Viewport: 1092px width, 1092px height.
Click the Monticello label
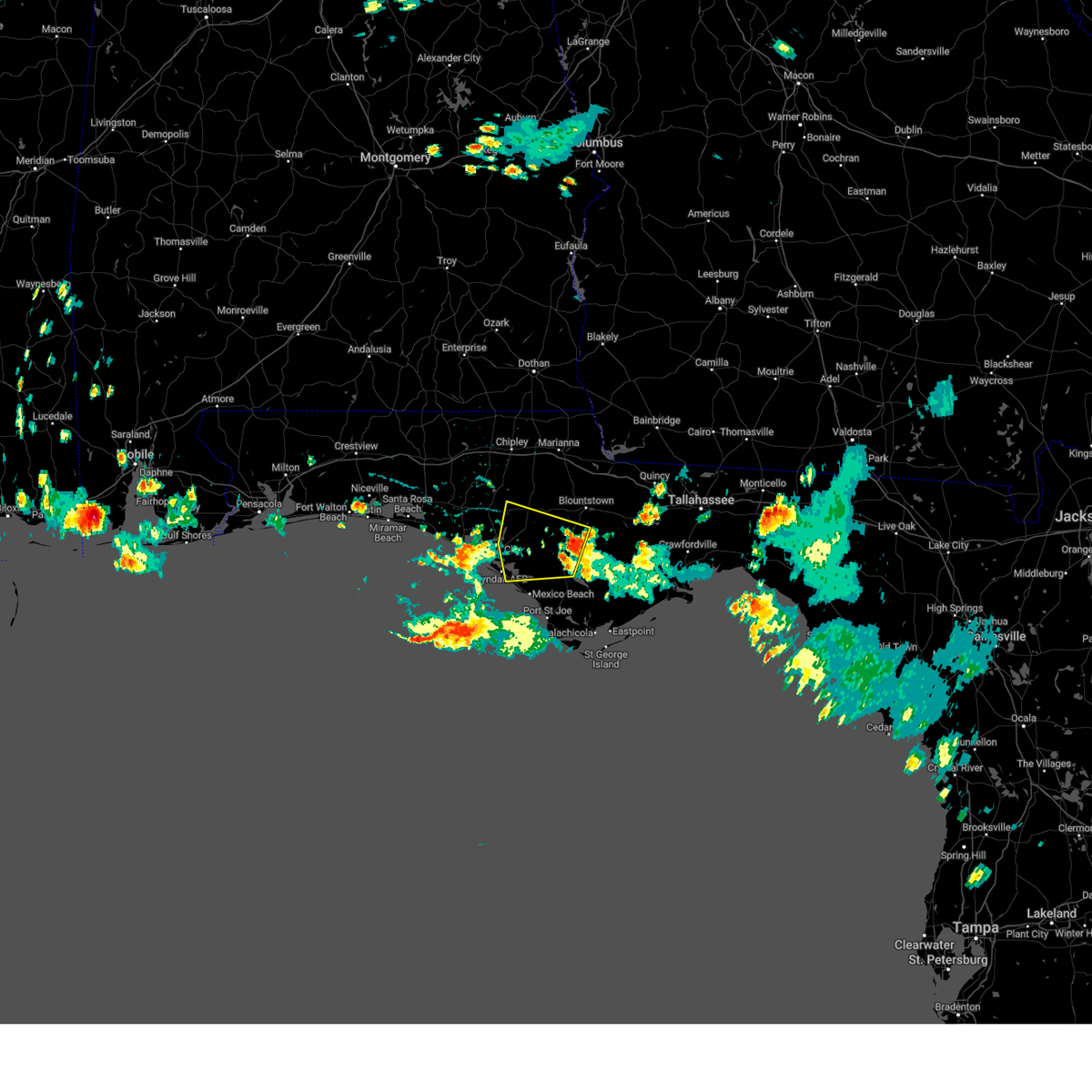point(763,483)
